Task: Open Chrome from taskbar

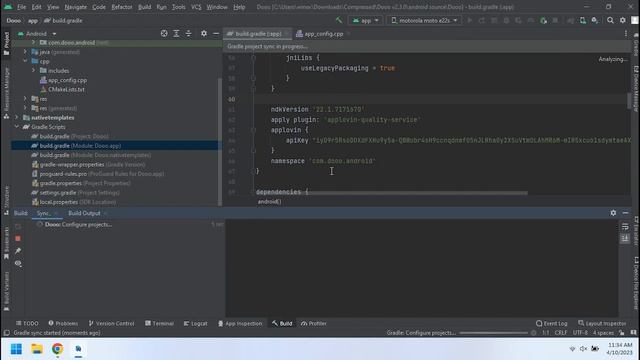Action: pyautogui.click(x=57, y=349)
